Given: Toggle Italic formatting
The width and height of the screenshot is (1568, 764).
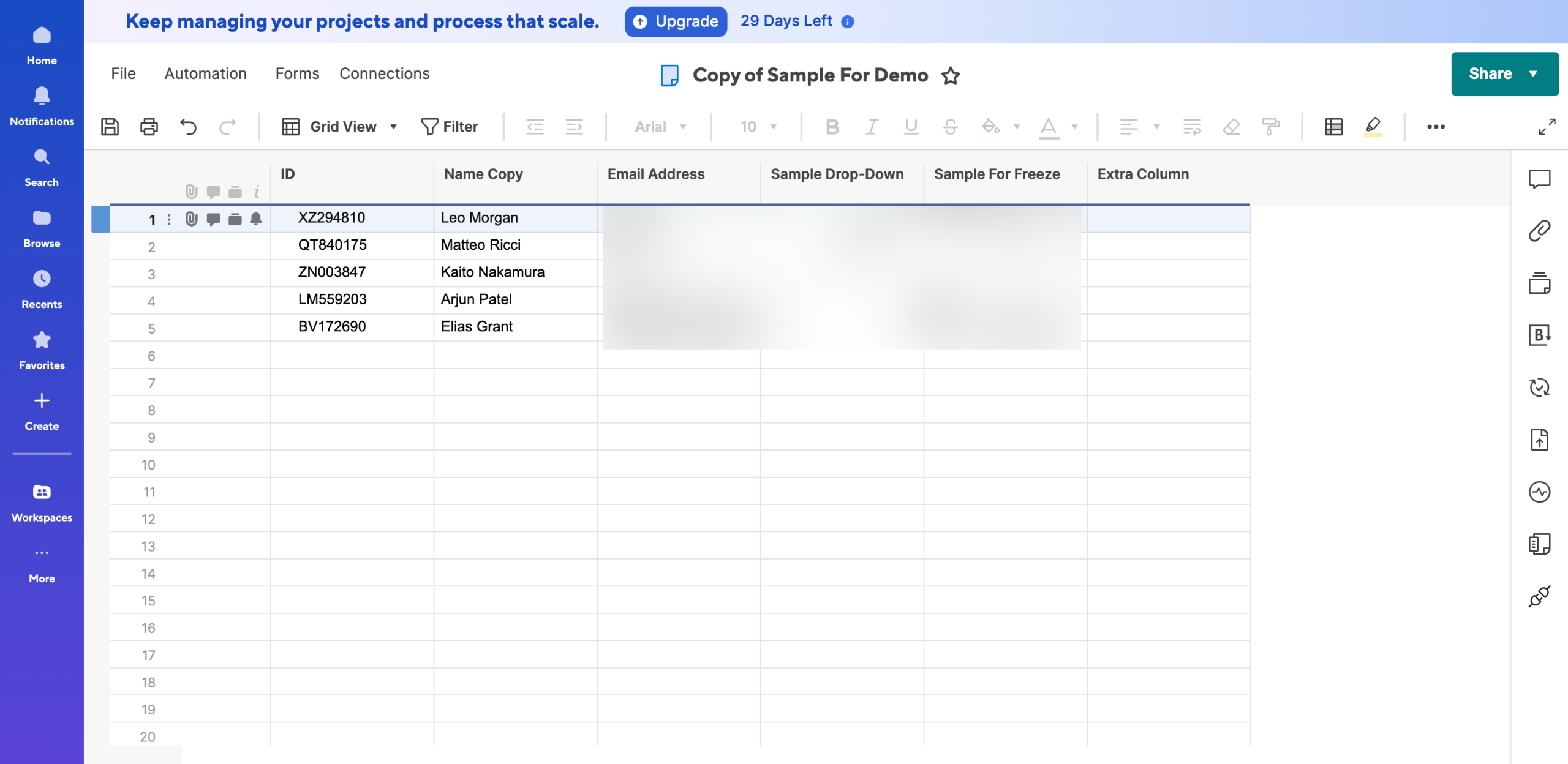Looking at the screenshot, I should point(871,127).
